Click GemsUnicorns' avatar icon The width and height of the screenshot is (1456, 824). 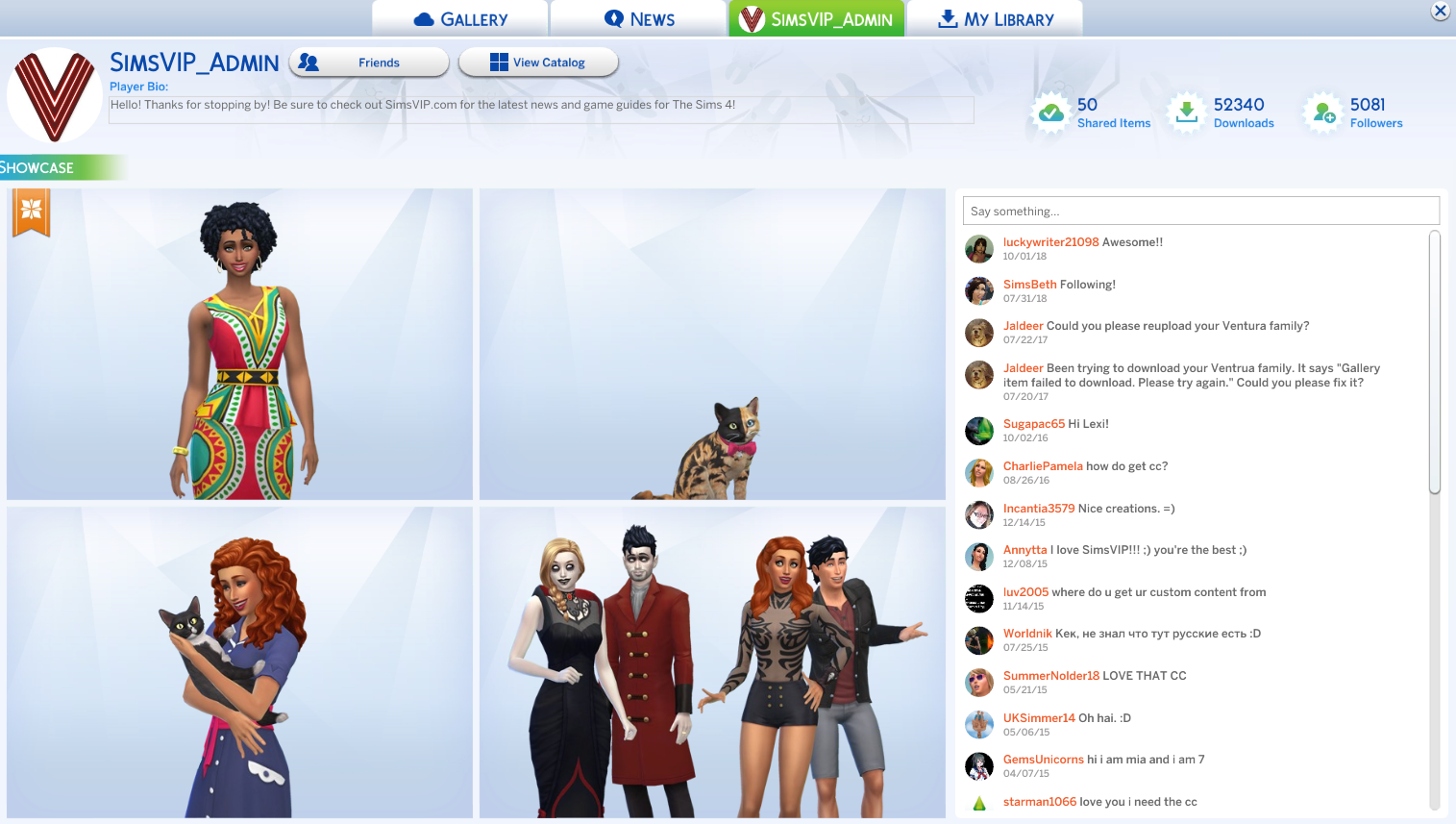[979, 766]
